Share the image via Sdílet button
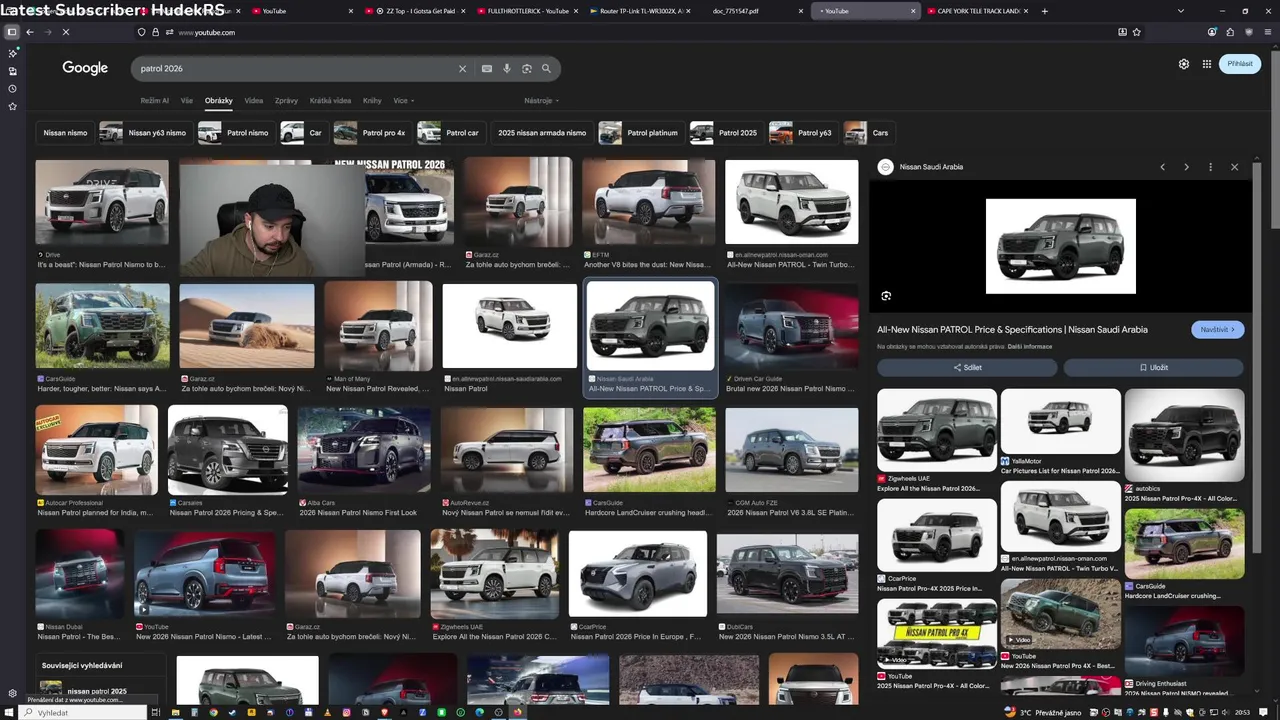 point(967,368)
